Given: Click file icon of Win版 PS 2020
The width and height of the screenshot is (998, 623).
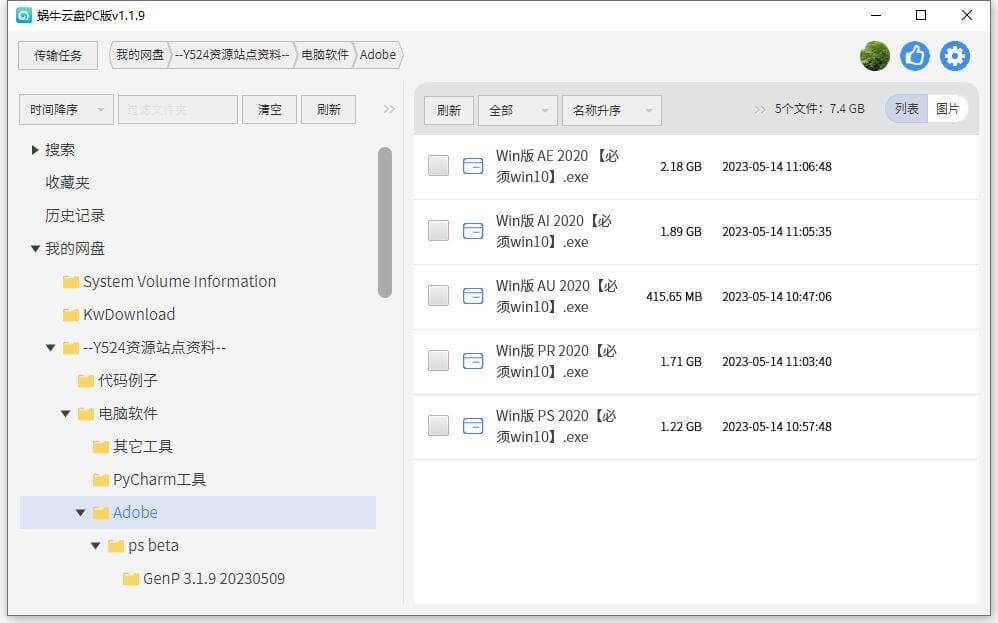Looking at the screenshot, I should tap(473, 426).
